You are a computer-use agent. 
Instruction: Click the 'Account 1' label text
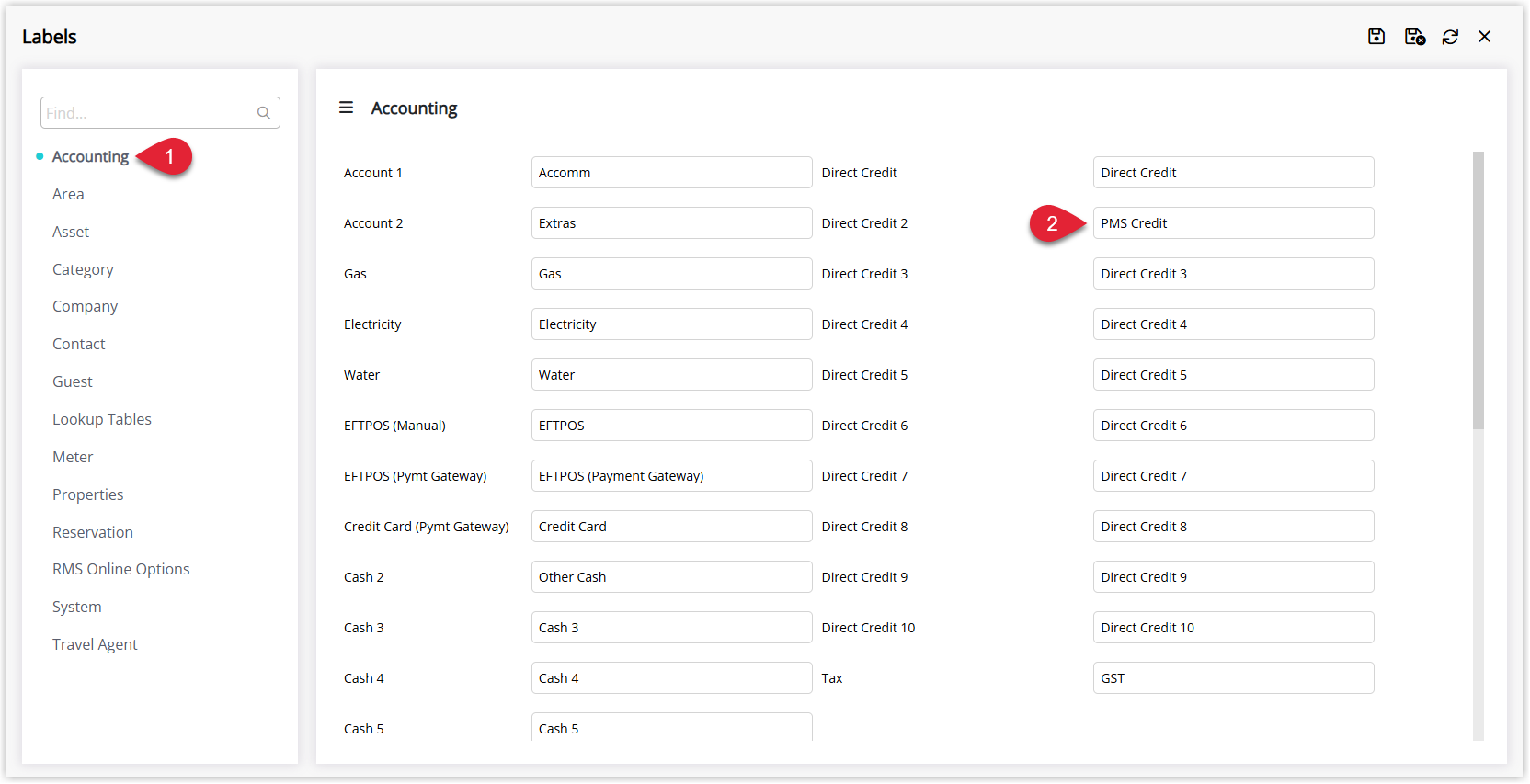[373, 173]
